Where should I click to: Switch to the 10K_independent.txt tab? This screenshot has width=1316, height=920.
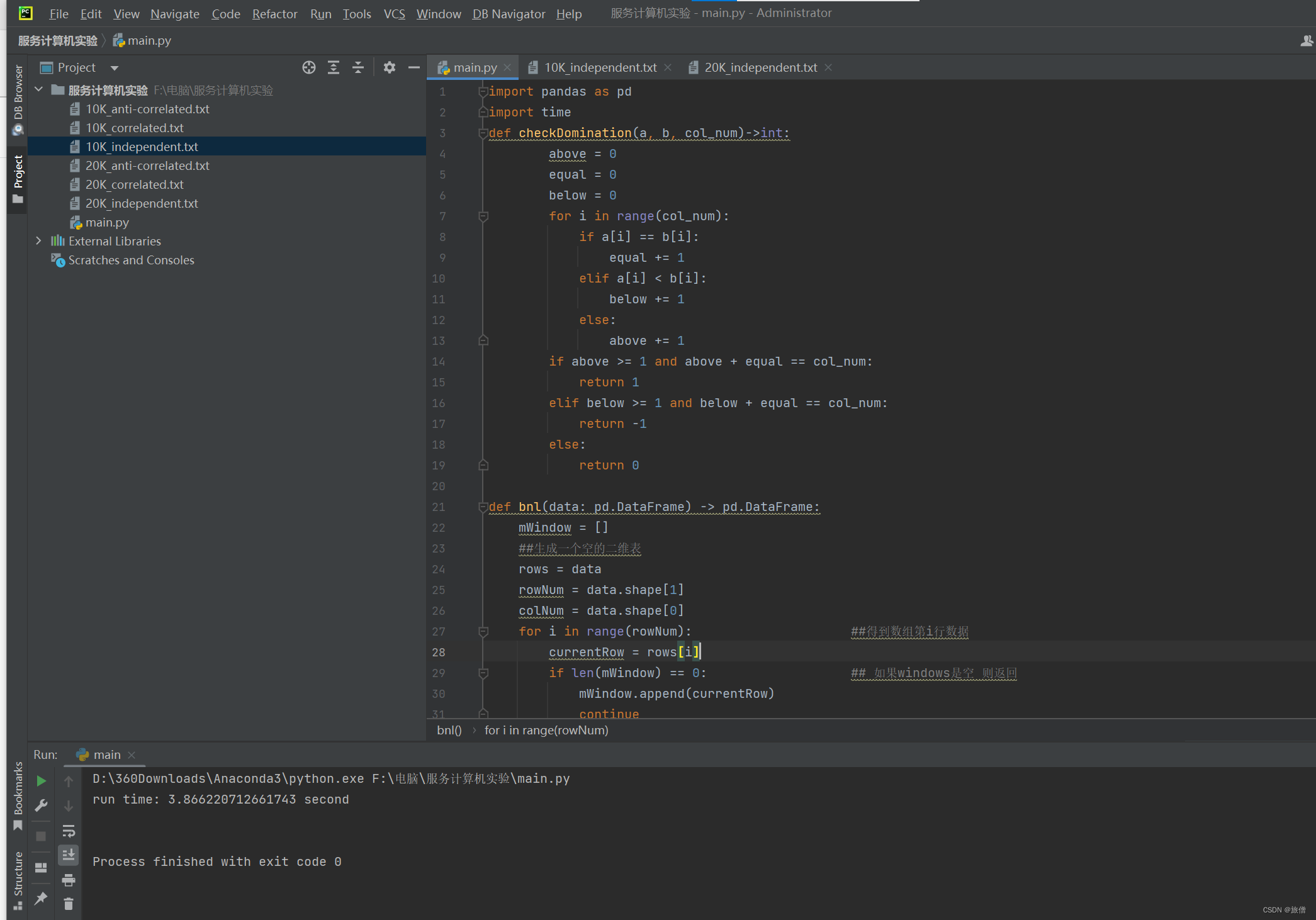coord(600,67)
